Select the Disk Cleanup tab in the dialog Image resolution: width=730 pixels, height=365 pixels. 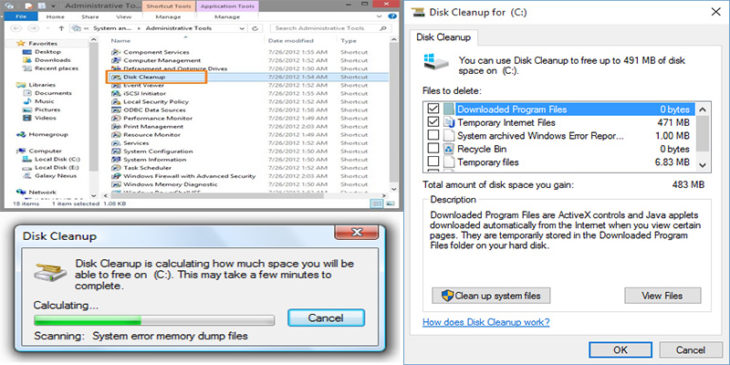click(x=443, y=37)
